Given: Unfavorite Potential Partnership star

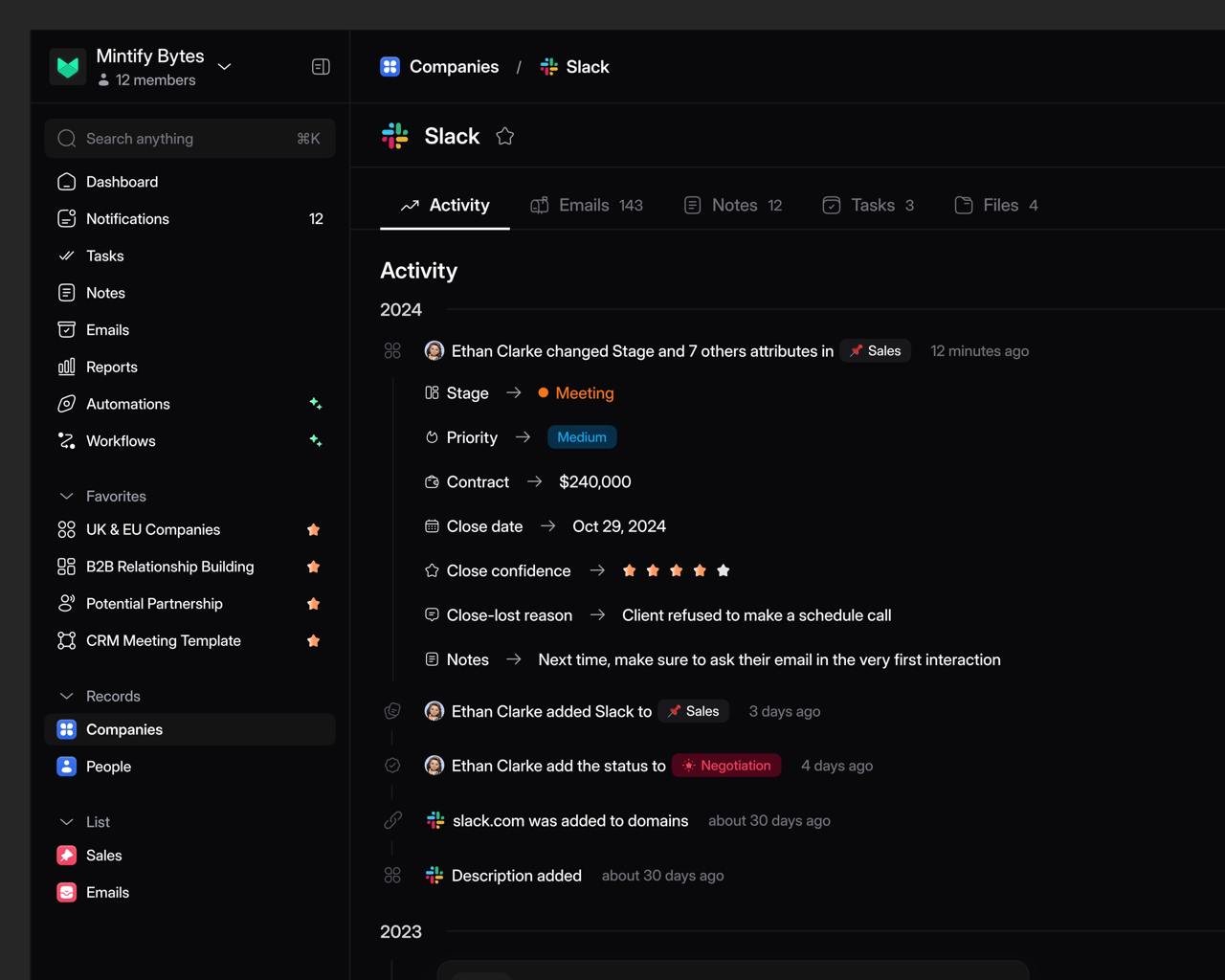Looking at the screenshot, I should (x=313, y=604).
